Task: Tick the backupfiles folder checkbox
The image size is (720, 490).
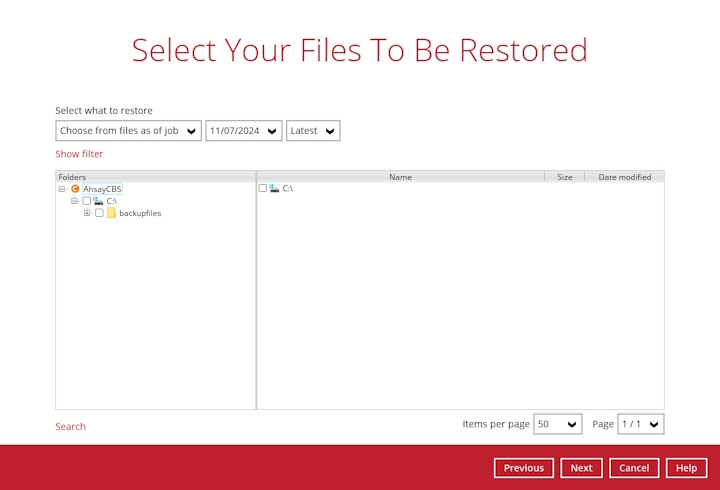Action: click(x=99, y=213)
